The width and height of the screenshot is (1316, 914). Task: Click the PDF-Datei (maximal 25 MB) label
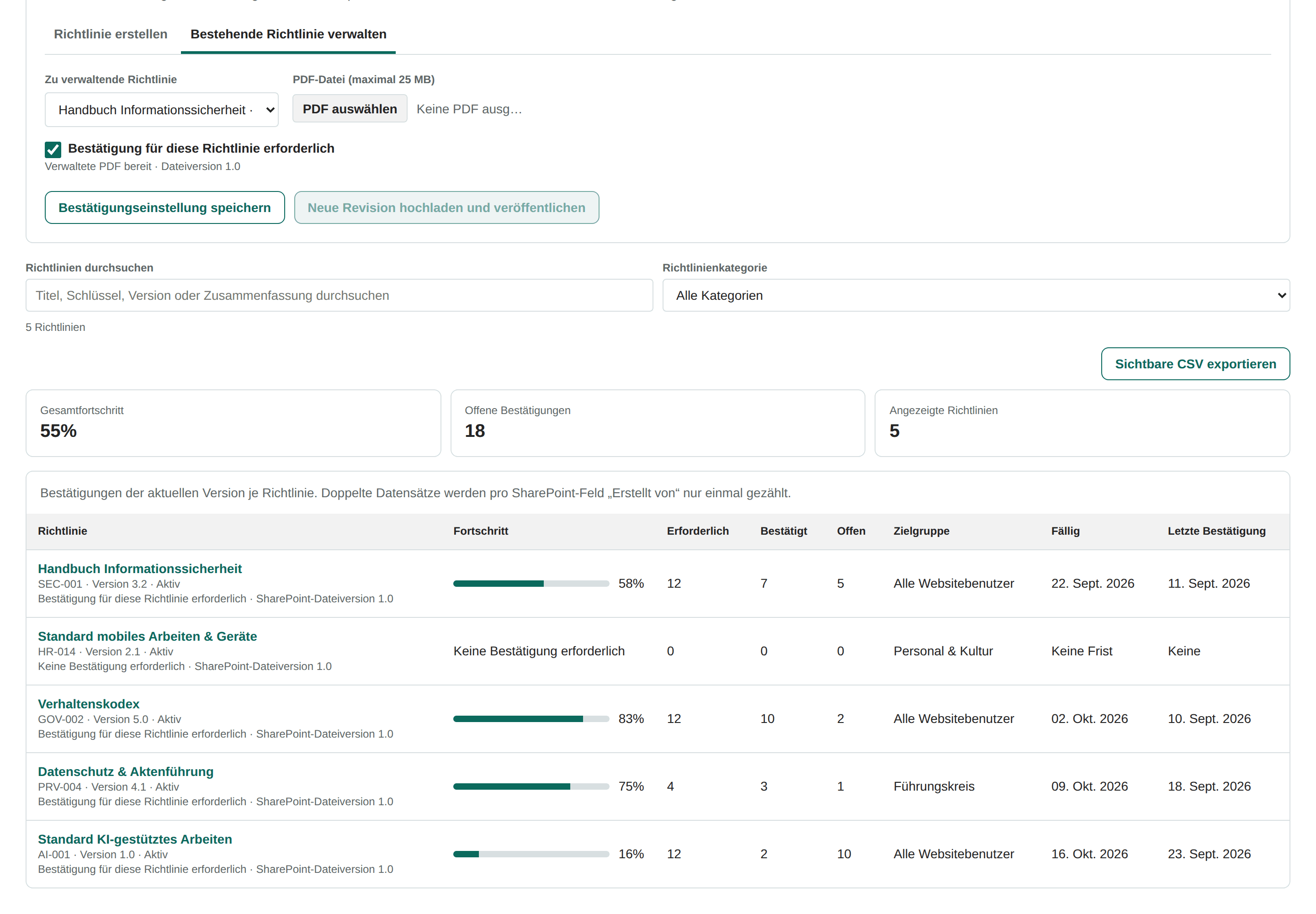[x=363, y=80]
